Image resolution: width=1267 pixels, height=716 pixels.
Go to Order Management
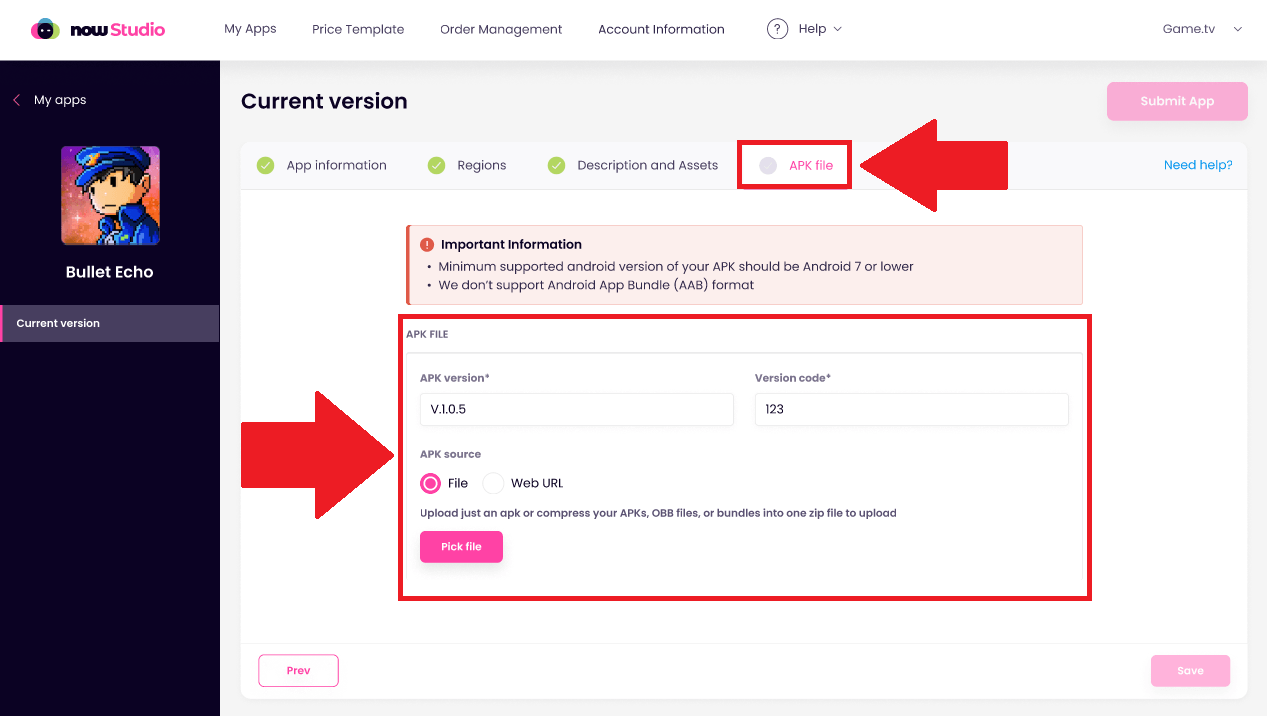[x=501, y=29]
